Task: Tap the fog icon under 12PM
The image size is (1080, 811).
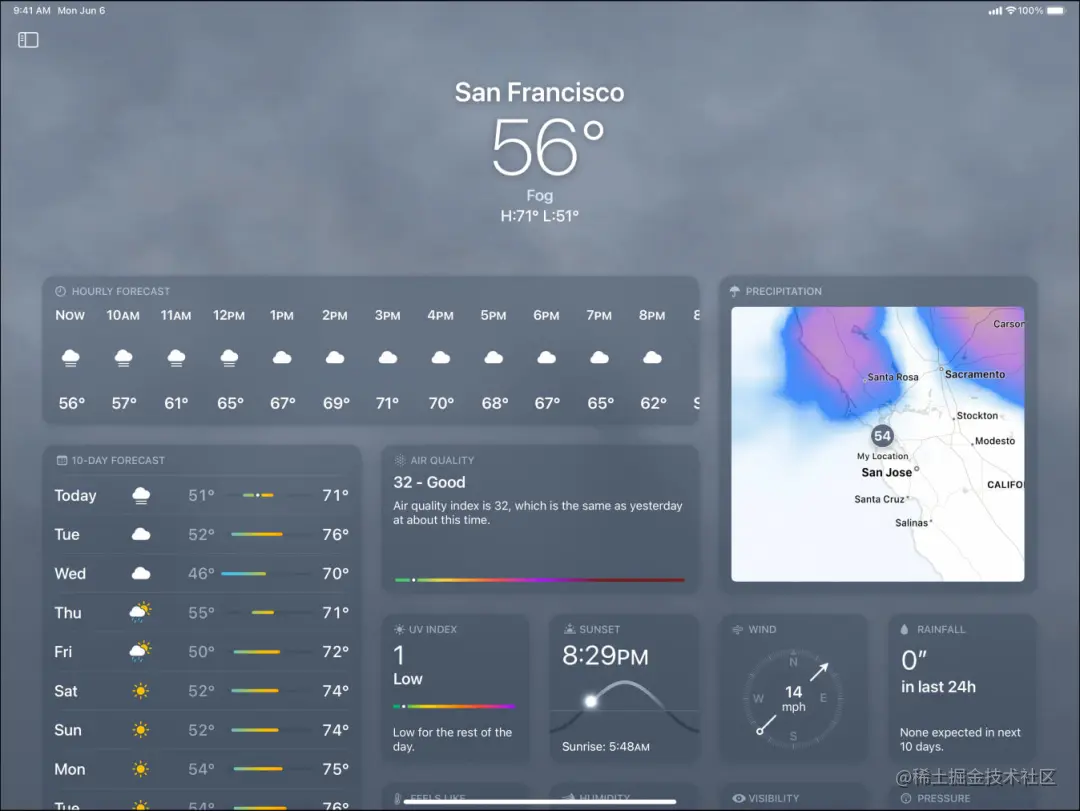Action: 229,358
